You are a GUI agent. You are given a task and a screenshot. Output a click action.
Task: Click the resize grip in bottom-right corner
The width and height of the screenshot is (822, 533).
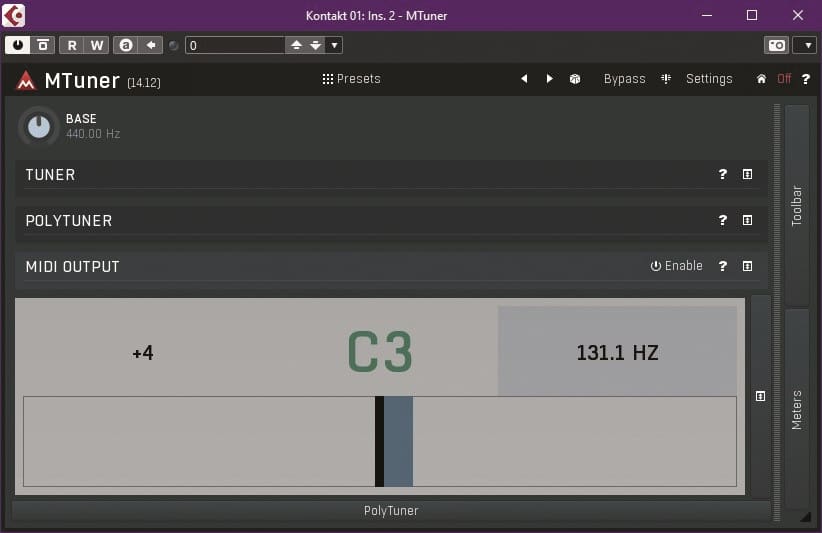(x=805, y=517)
